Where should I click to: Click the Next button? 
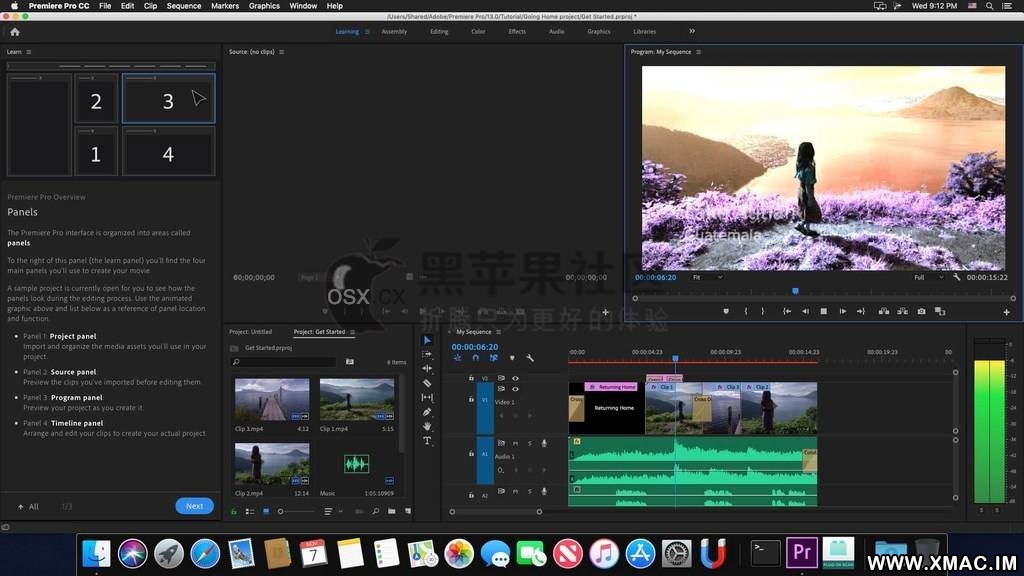tap(195, 506)
